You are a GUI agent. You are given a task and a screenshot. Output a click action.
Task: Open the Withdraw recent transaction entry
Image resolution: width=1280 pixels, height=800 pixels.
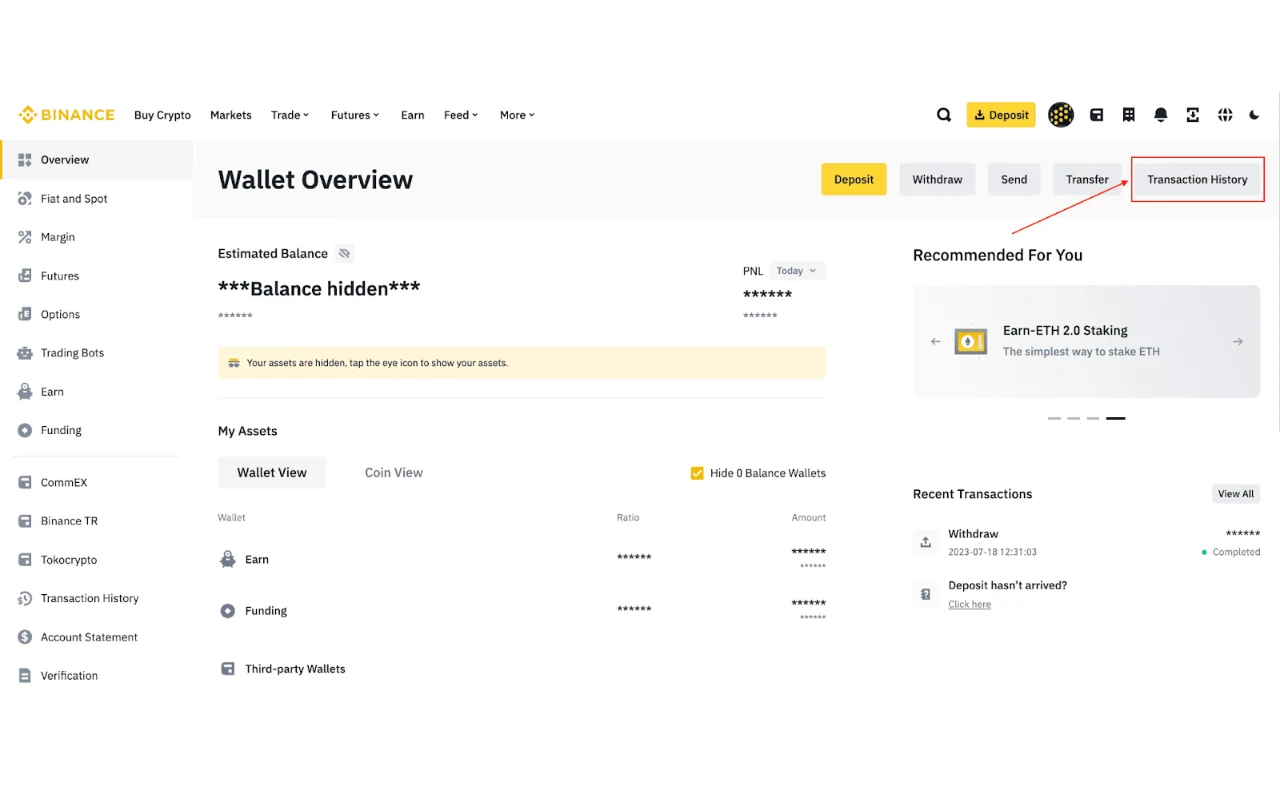pos(1087,542)
